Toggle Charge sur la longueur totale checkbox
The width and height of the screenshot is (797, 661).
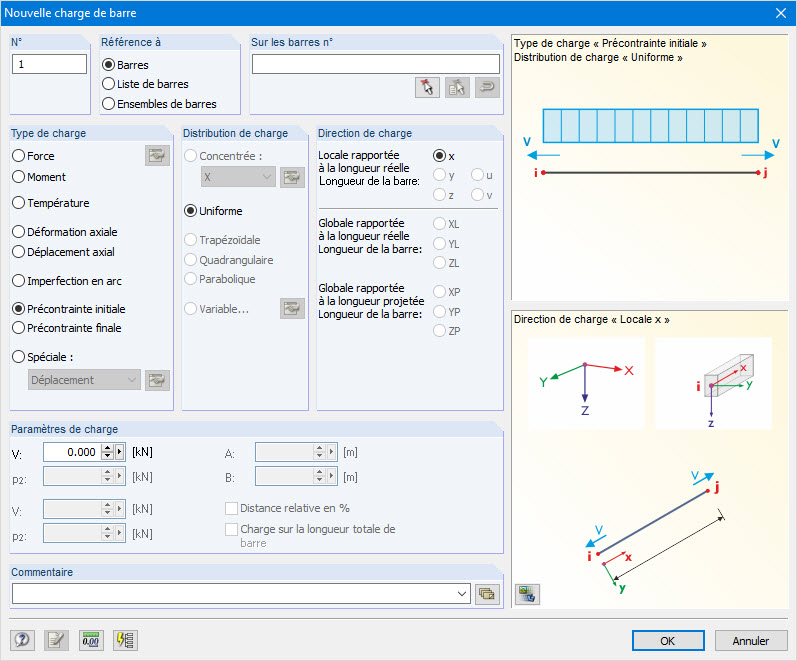coord(231,529)
